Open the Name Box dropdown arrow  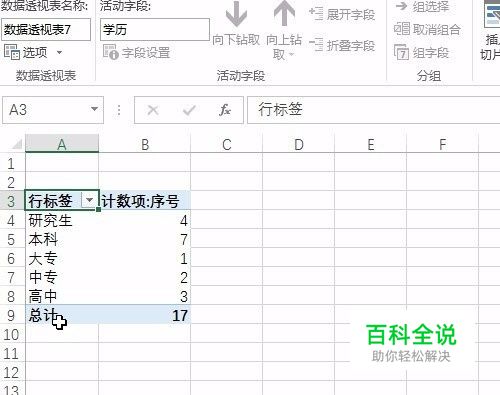pos(94,109)
